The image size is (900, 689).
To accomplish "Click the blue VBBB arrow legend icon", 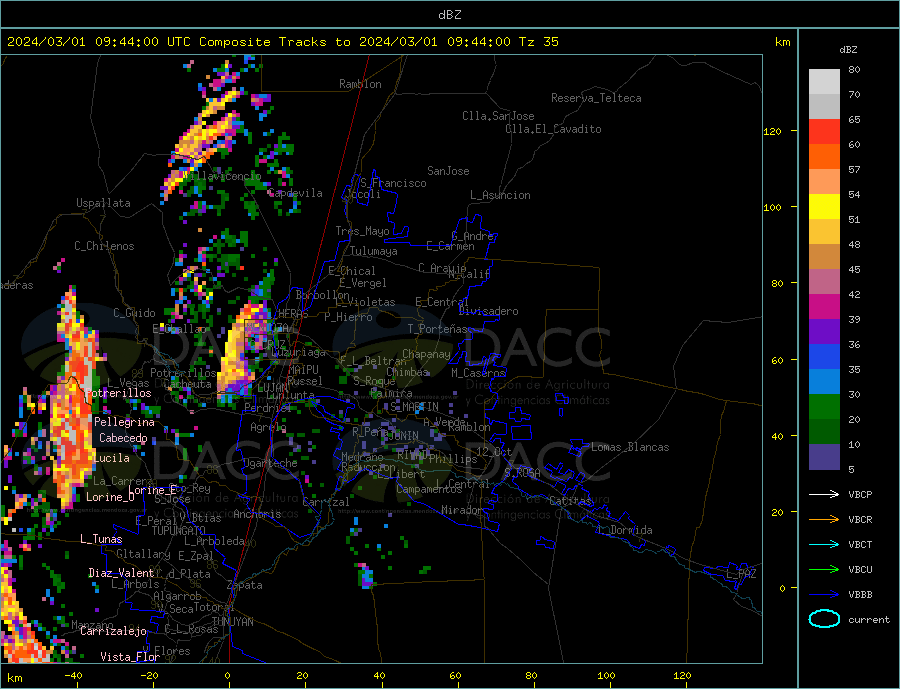I will click(824, 595).
